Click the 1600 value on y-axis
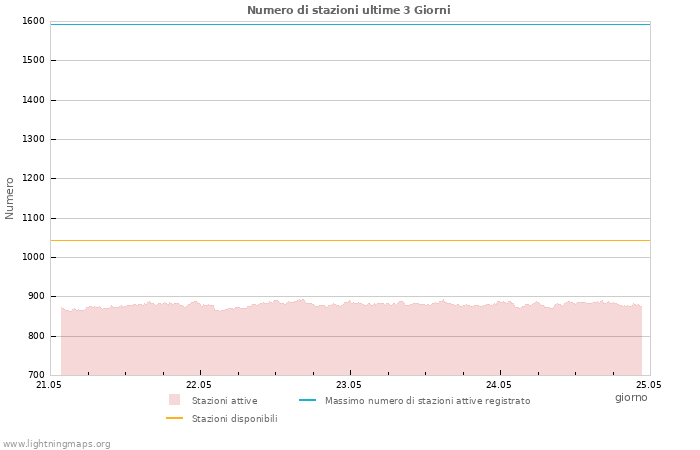 (x=33, y=21)
